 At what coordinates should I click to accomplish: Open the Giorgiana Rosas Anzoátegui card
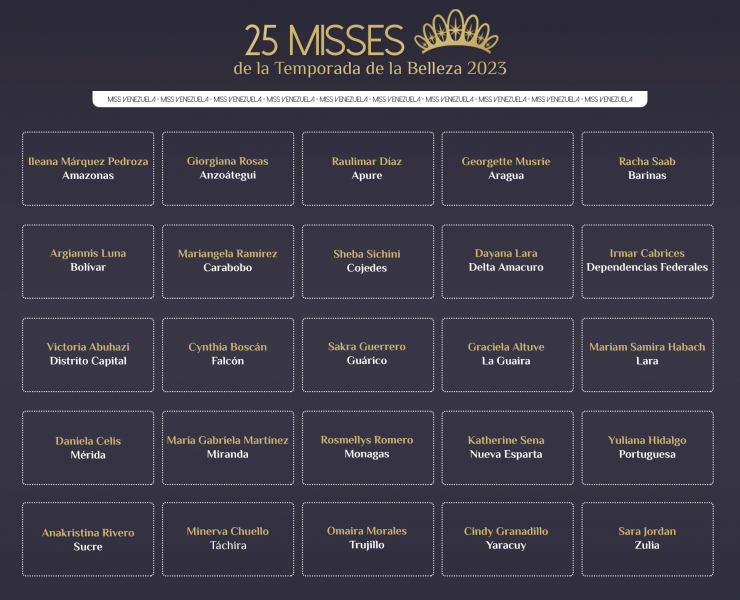(x=227, y=169)
